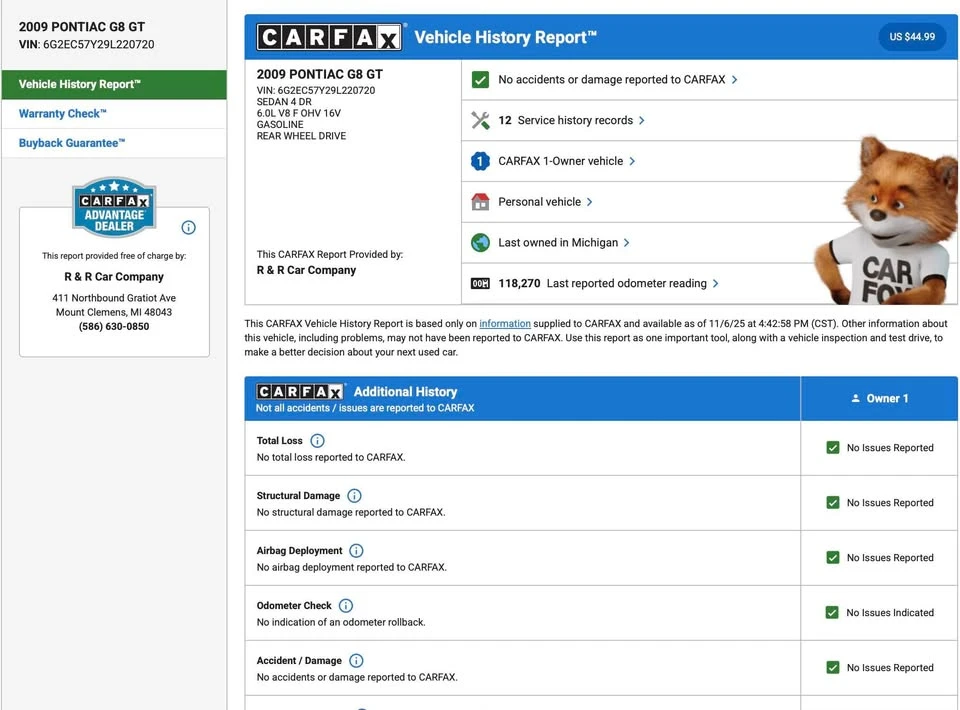960x710 pixels.
Task: Click Odometer Check row heading
Action: [x=294, y=606]
